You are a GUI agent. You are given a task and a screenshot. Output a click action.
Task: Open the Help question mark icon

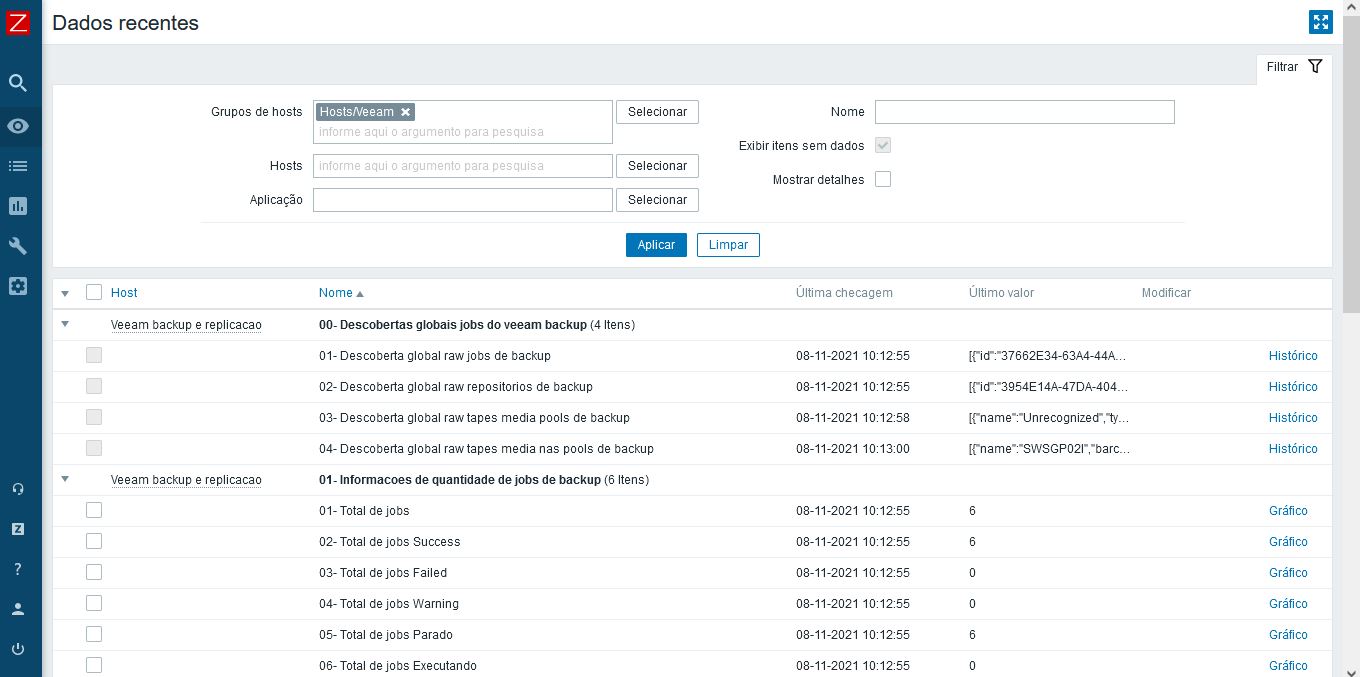tap(18, 569)
